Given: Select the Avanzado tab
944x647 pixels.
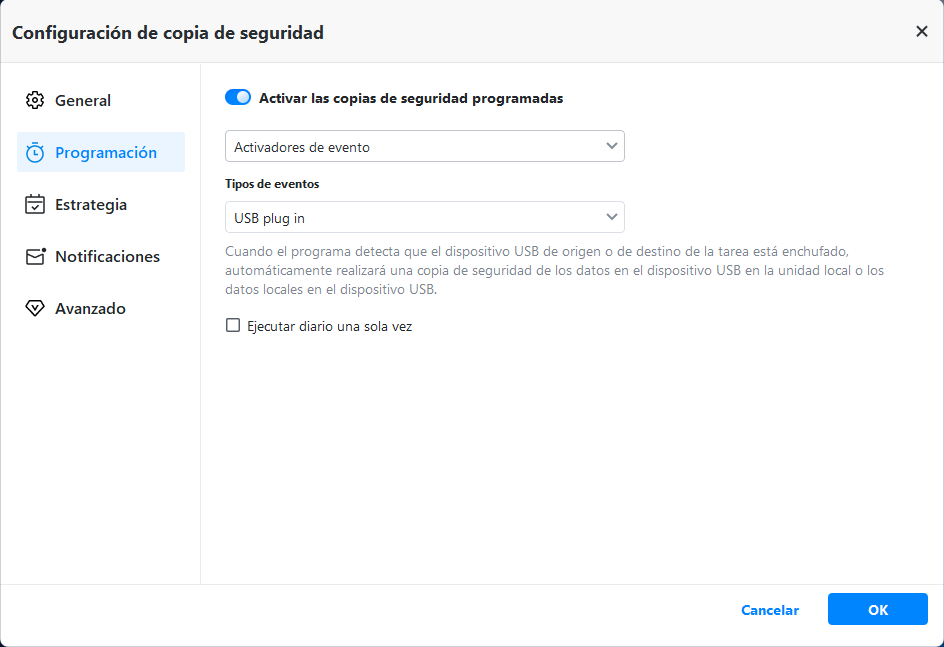Looking at the screenshot, I should [90, 309].
